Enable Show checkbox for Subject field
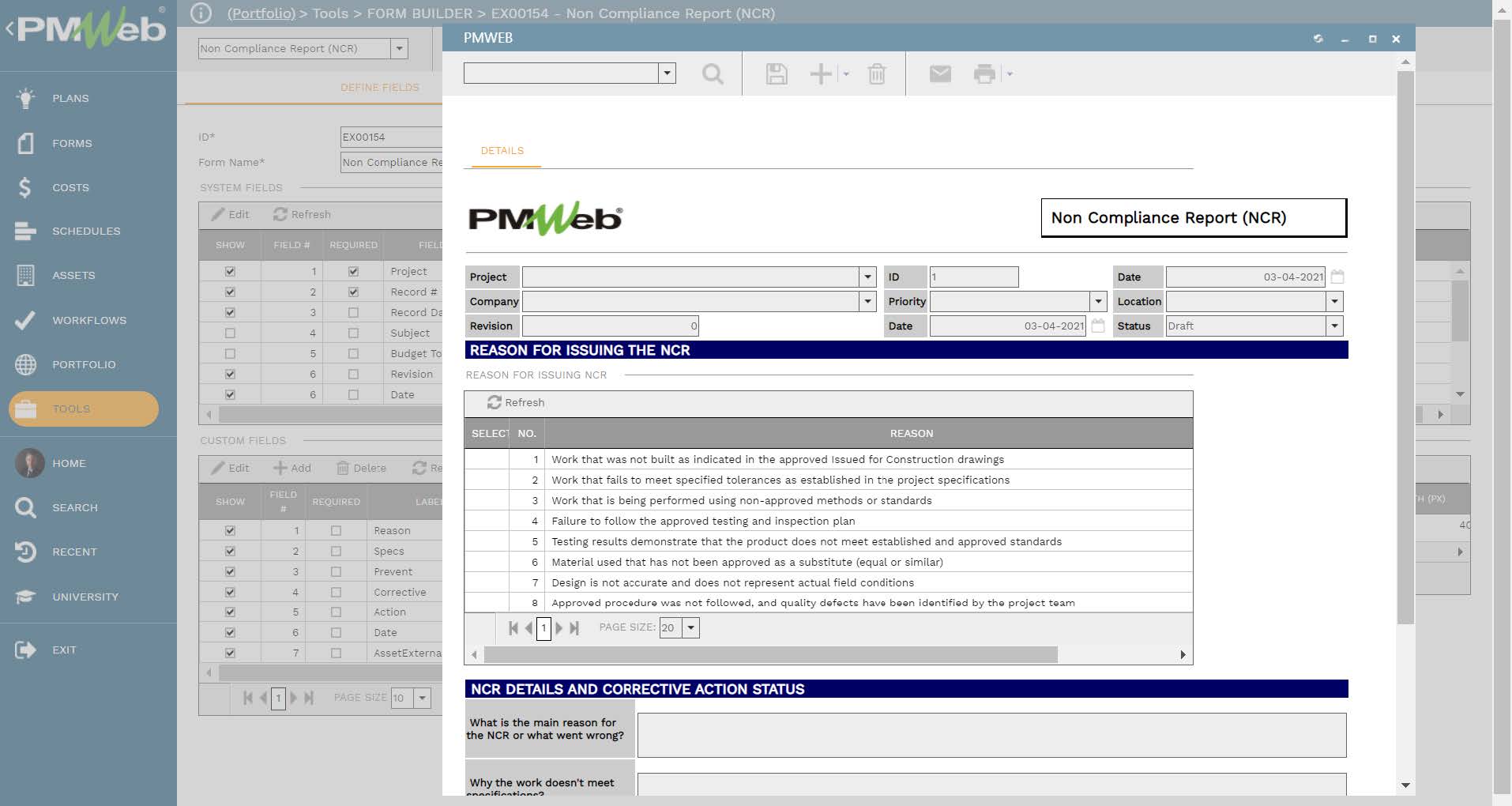 point(230,333)
